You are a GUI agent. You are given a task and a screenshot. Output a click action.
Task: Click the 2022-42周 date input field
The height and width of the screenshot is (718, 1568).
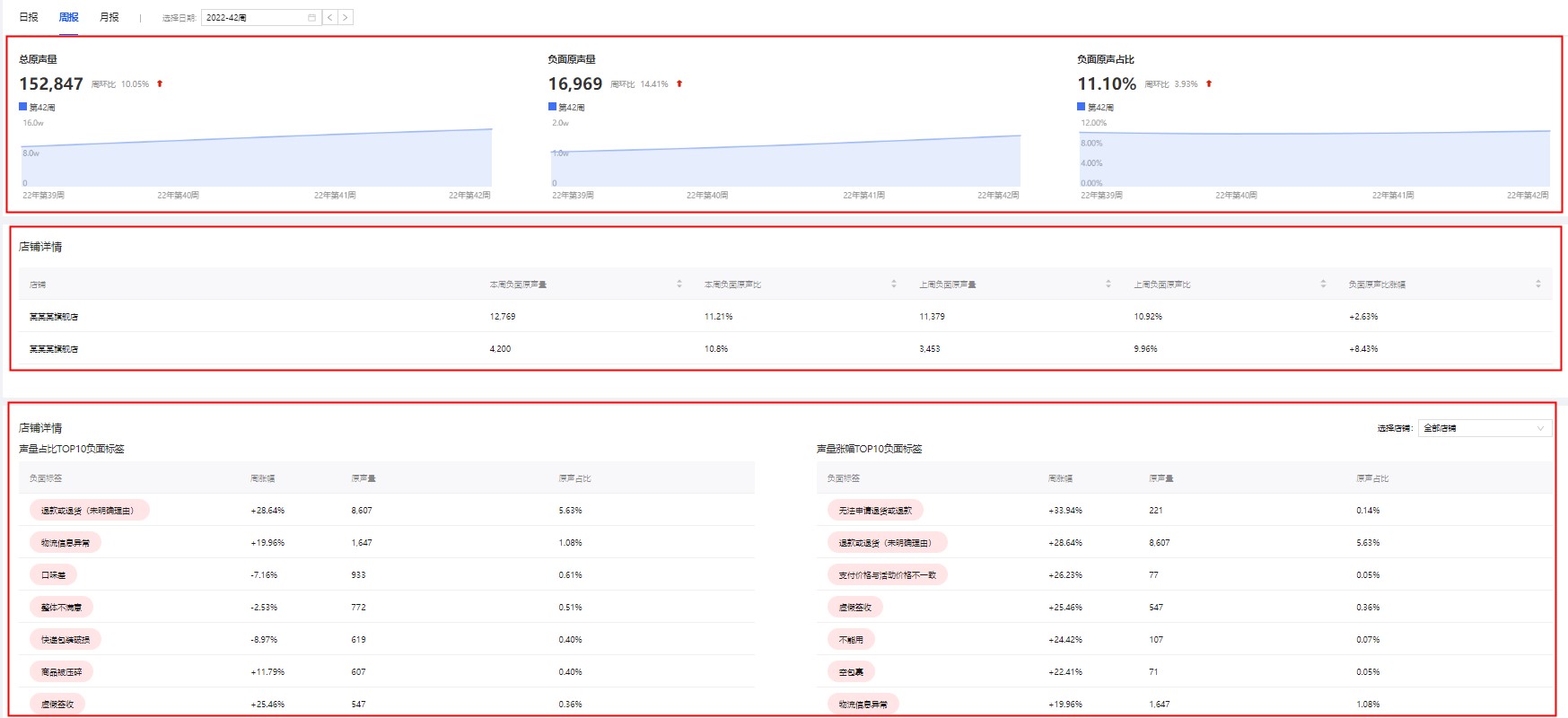[x=261, y=17]
